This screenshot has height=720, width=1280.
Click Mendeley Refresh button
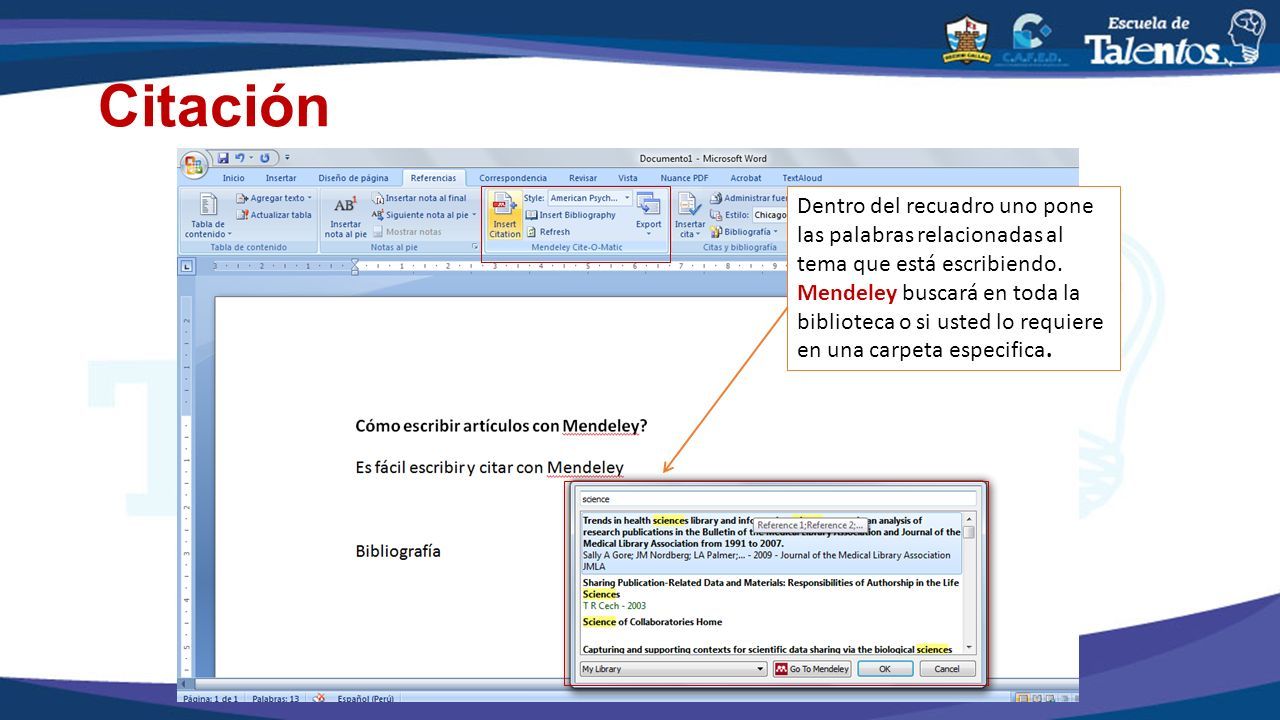click(x=548, y=231)
